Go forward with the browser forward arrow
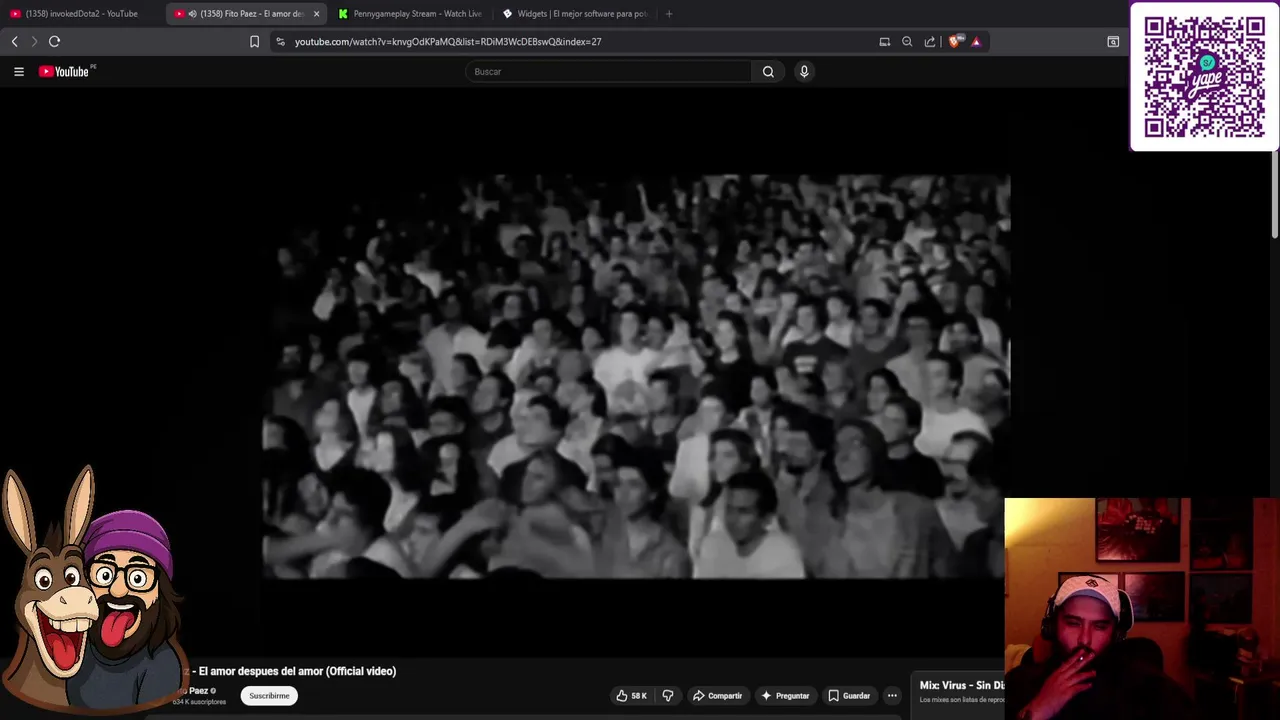1280x720 pixels. point(34,41)
